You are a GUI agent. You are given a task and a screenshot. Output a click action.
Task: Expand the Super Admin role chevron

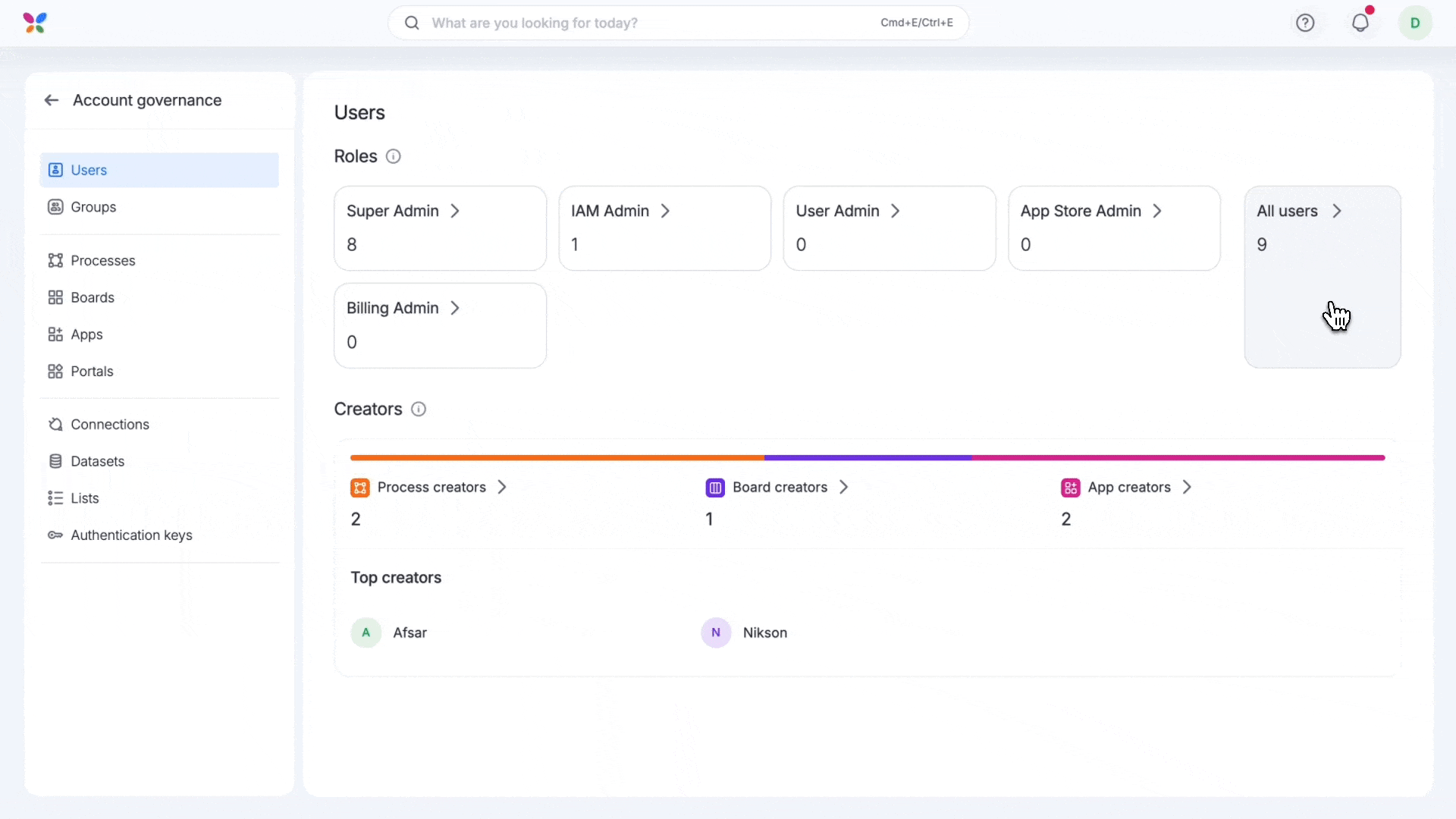point(455,211)
